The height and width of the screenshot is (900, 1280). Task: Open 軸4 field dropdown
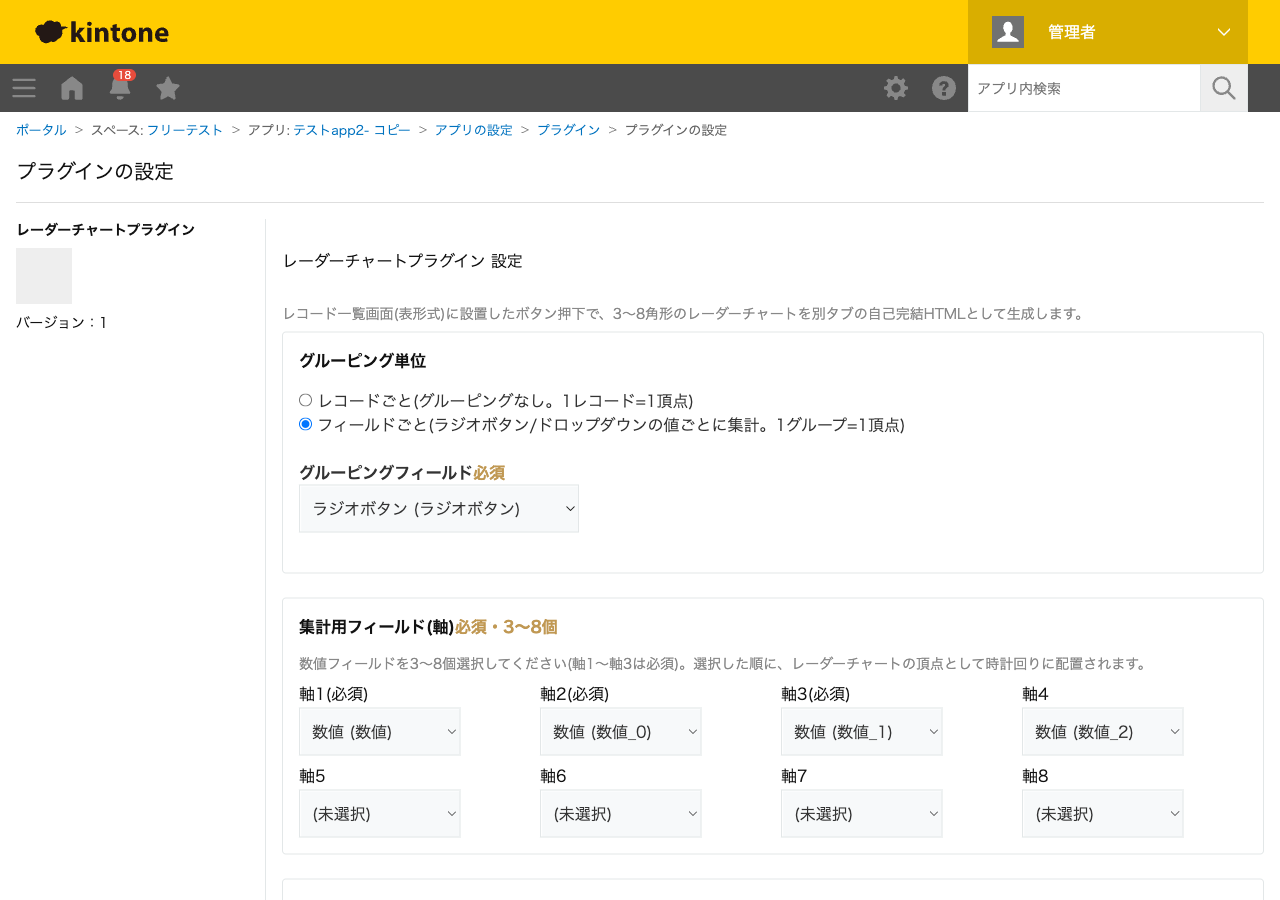[1103, 731]
